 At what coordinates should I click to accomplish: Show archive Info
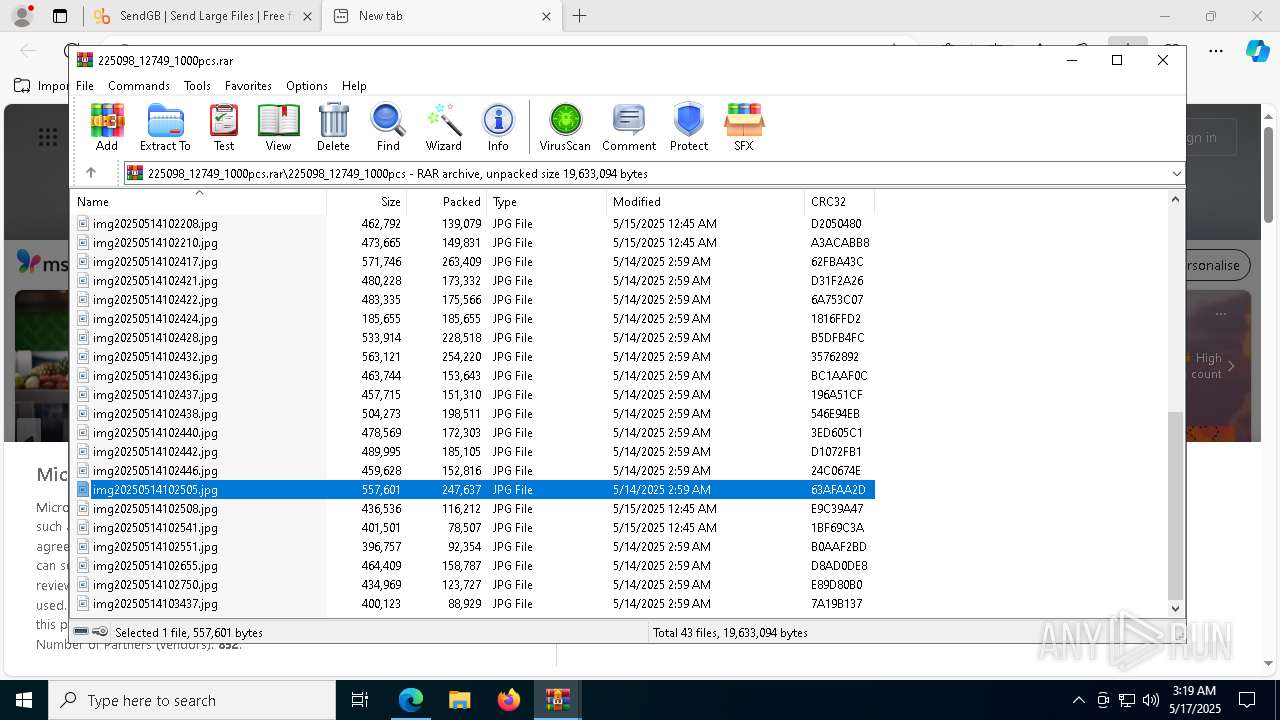tap(498, 127)
